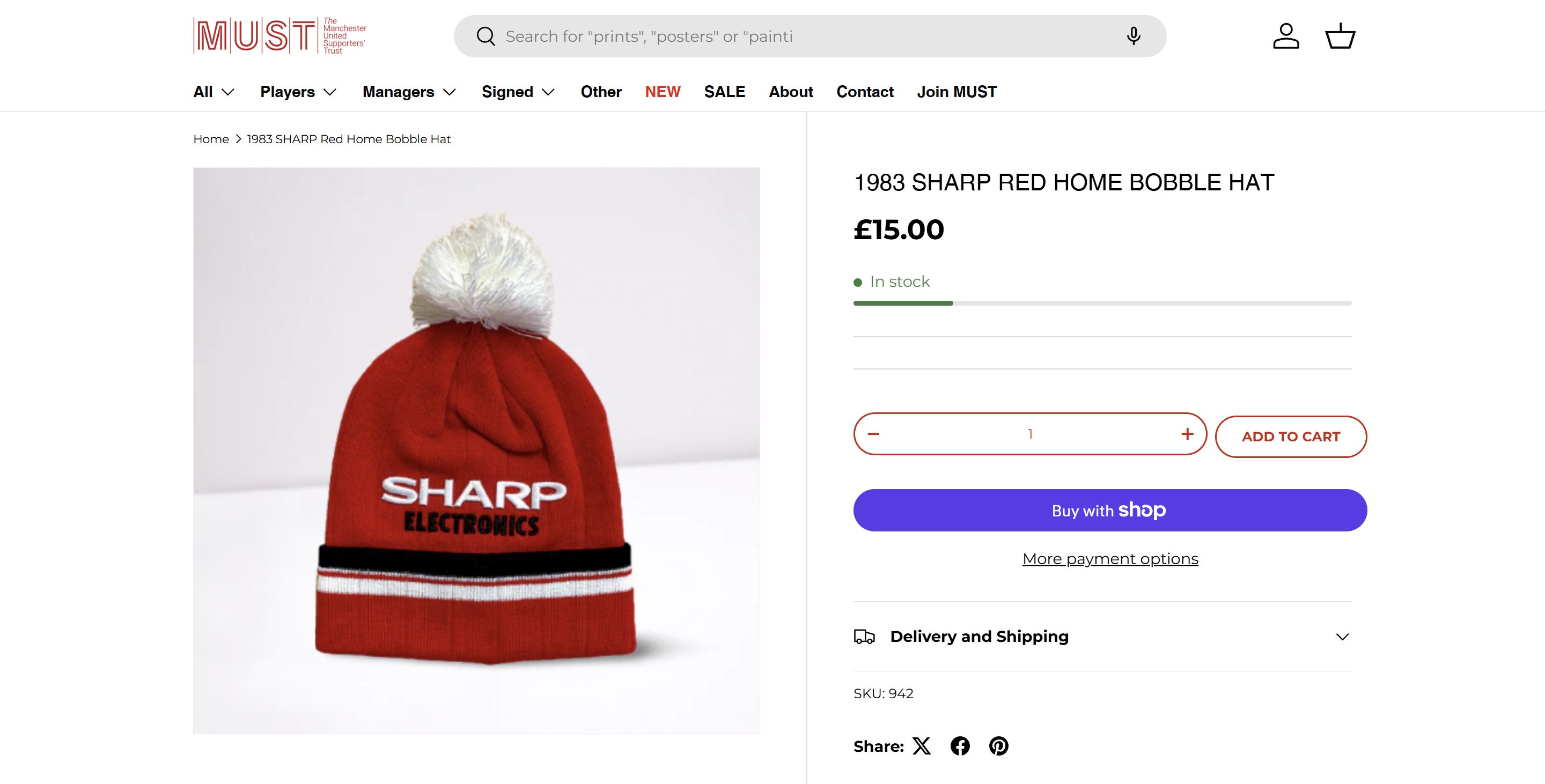Click the Add to Cart button

click(x=1291, y=437)
